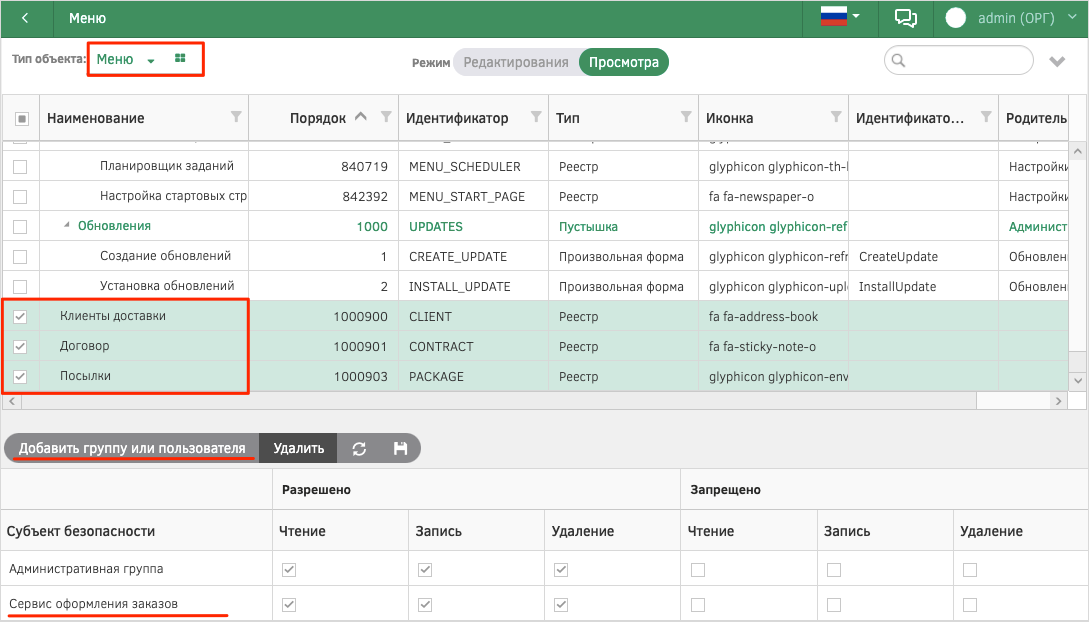Open filter for Идентификатор column
The width and height of the screenshot is (1089, 622).
click(x=536, y=117)
